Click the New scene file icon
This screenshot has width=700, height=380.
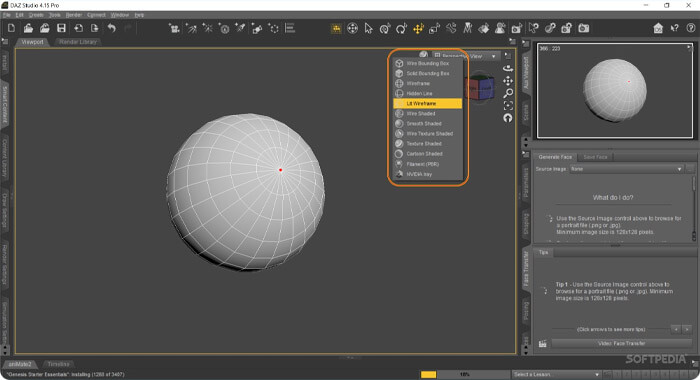(x=12, y=28)
